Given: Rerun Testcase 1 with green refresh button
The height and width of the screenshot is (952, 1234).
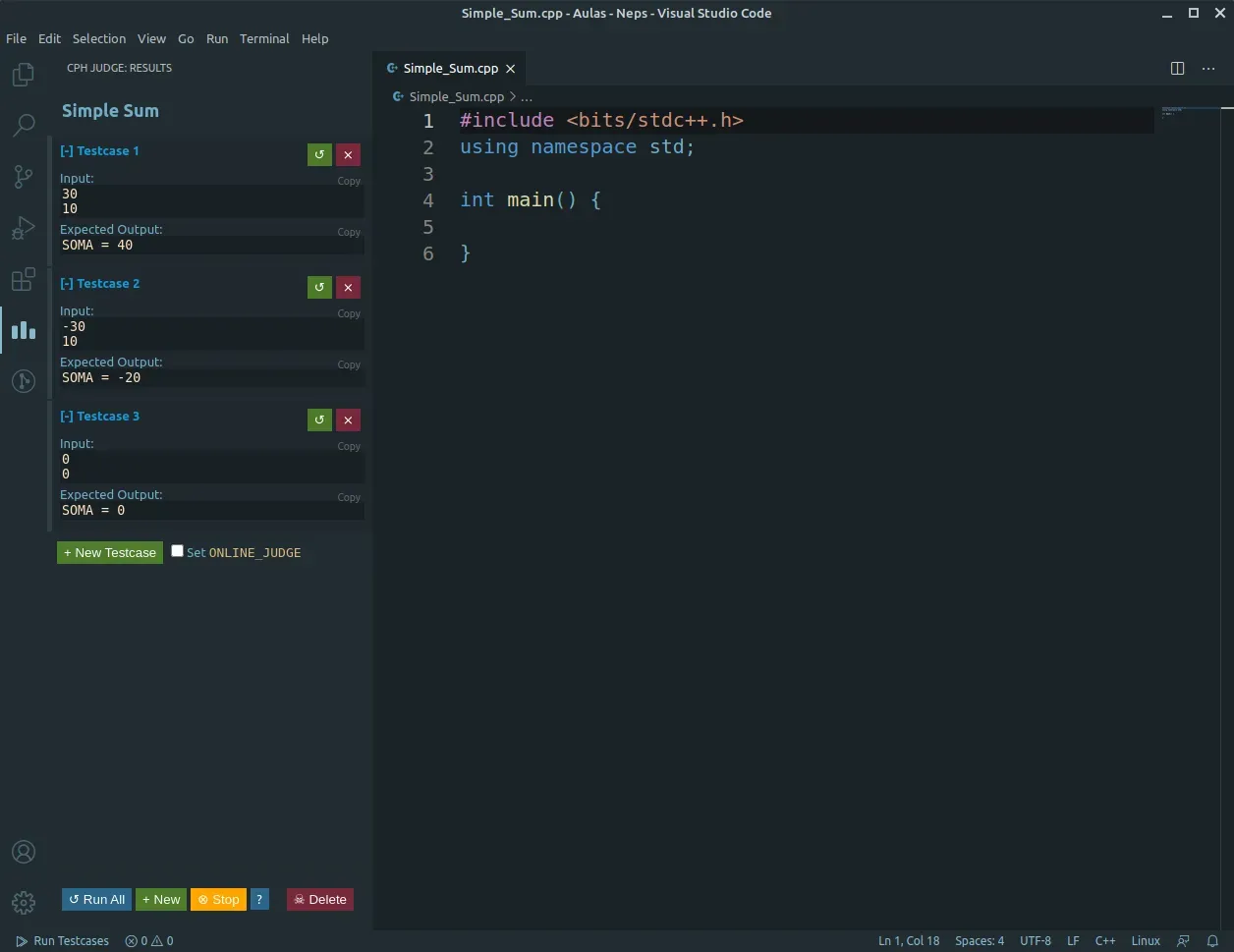Looking at the screenshot, I should point(319,154).
